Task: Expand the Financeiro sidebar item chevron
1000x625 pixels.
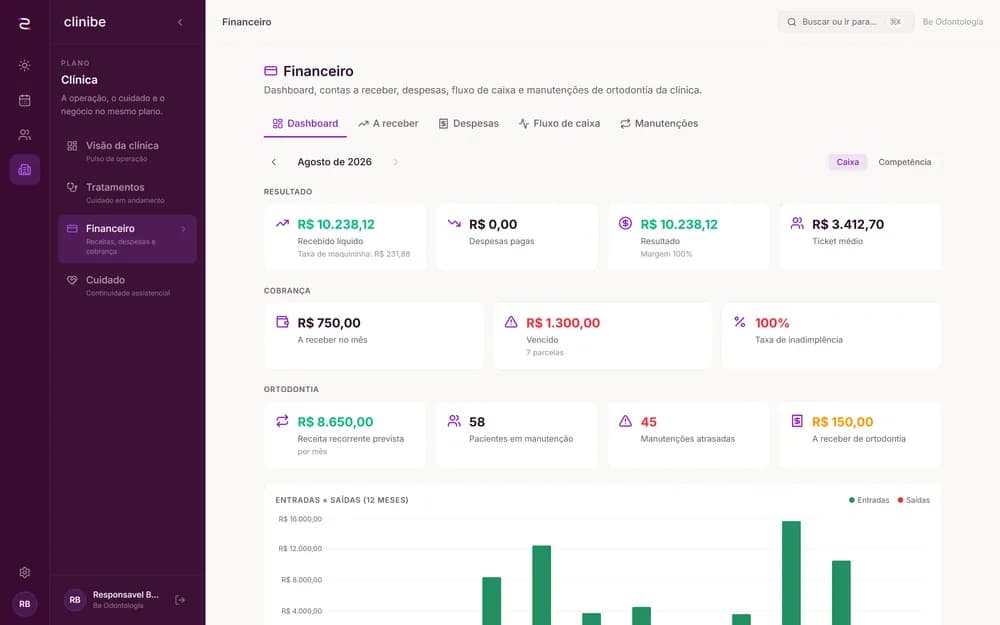Action: [184, 229]
